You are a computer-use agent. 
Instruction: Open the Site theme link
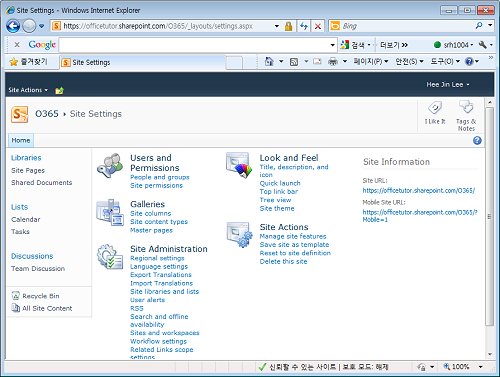click(277, 208)
